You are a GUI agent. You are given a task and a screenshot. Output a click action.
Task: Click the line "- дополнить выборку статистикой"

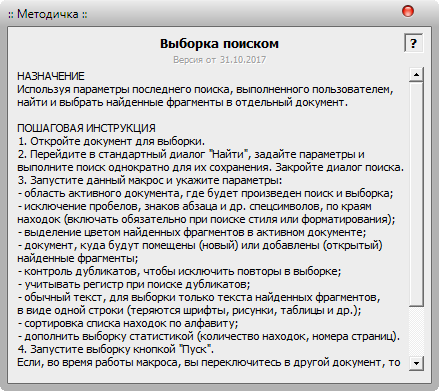pos(208,336)
